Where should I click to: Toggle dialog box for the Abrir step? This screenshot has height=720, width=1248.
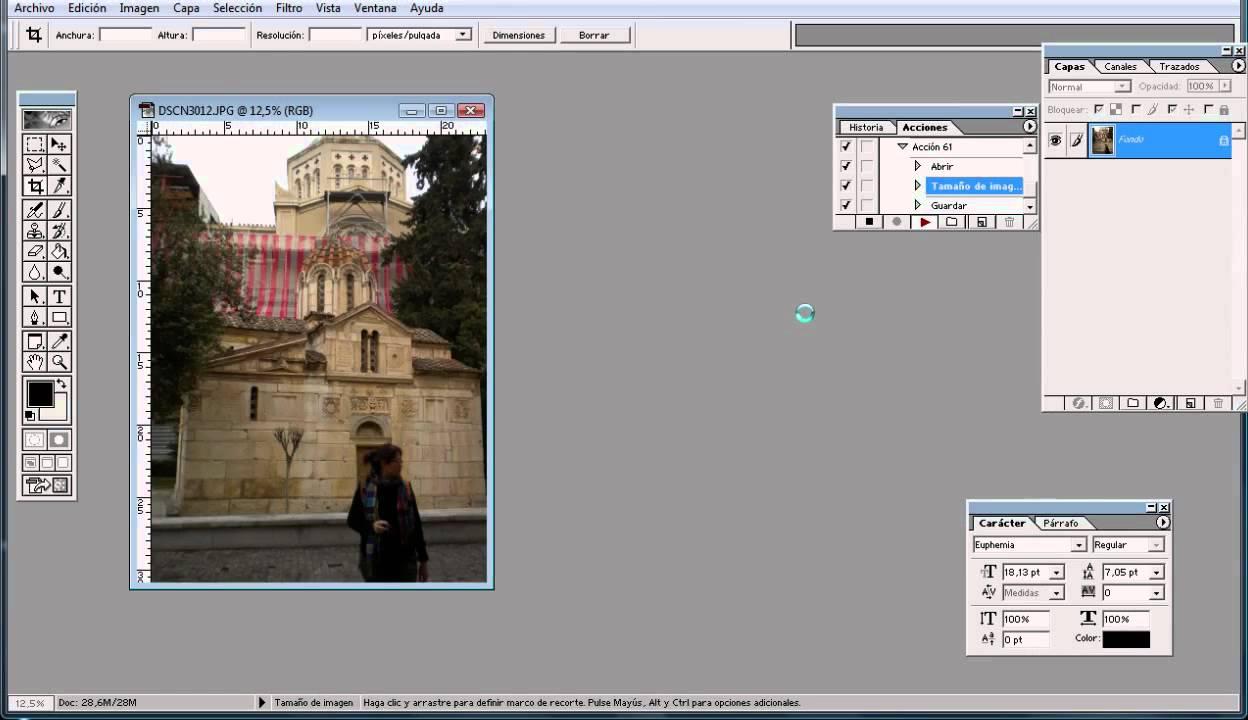coord(867,166)
